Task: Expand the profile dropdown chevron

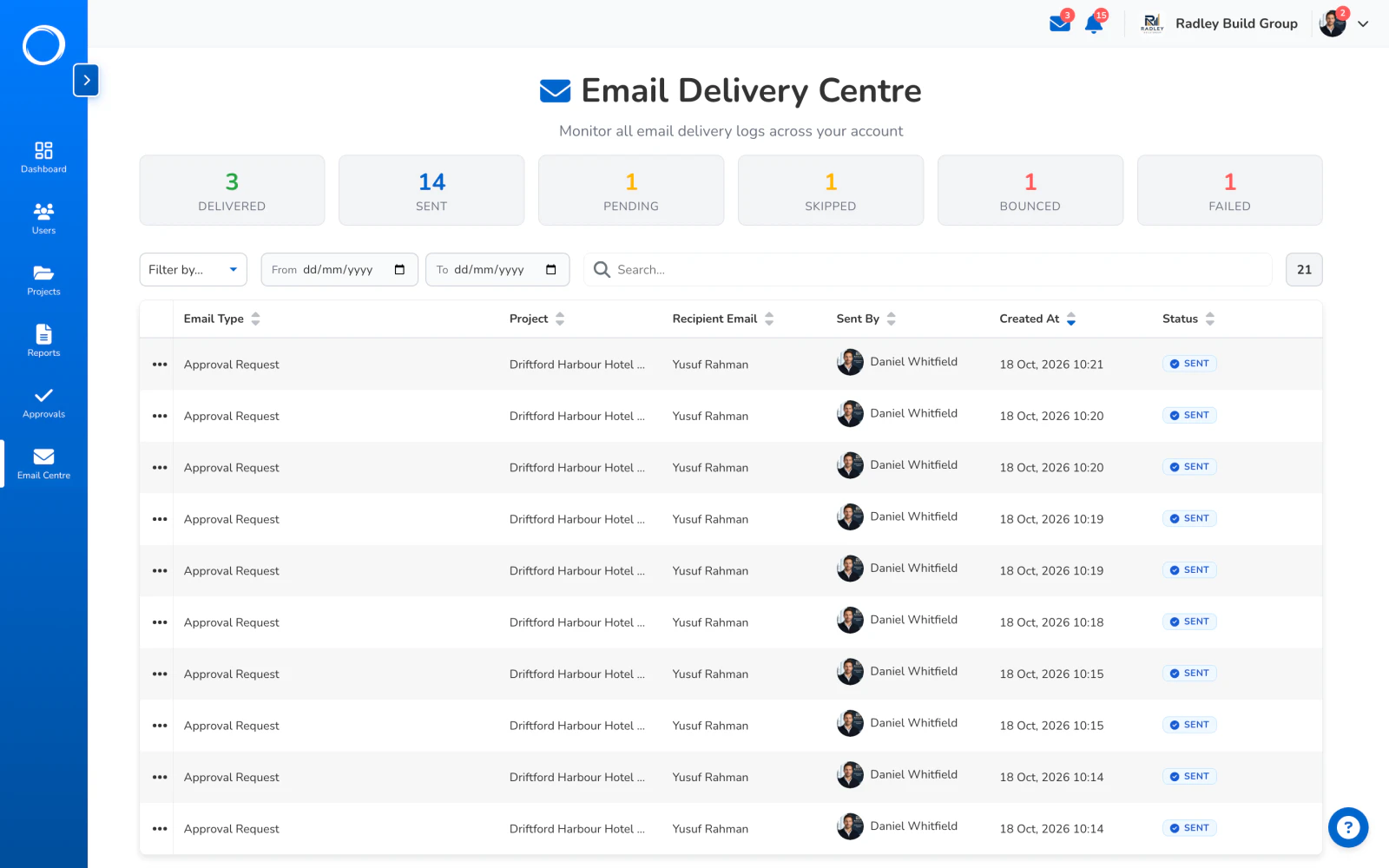Action: (x=1363, y=24)
